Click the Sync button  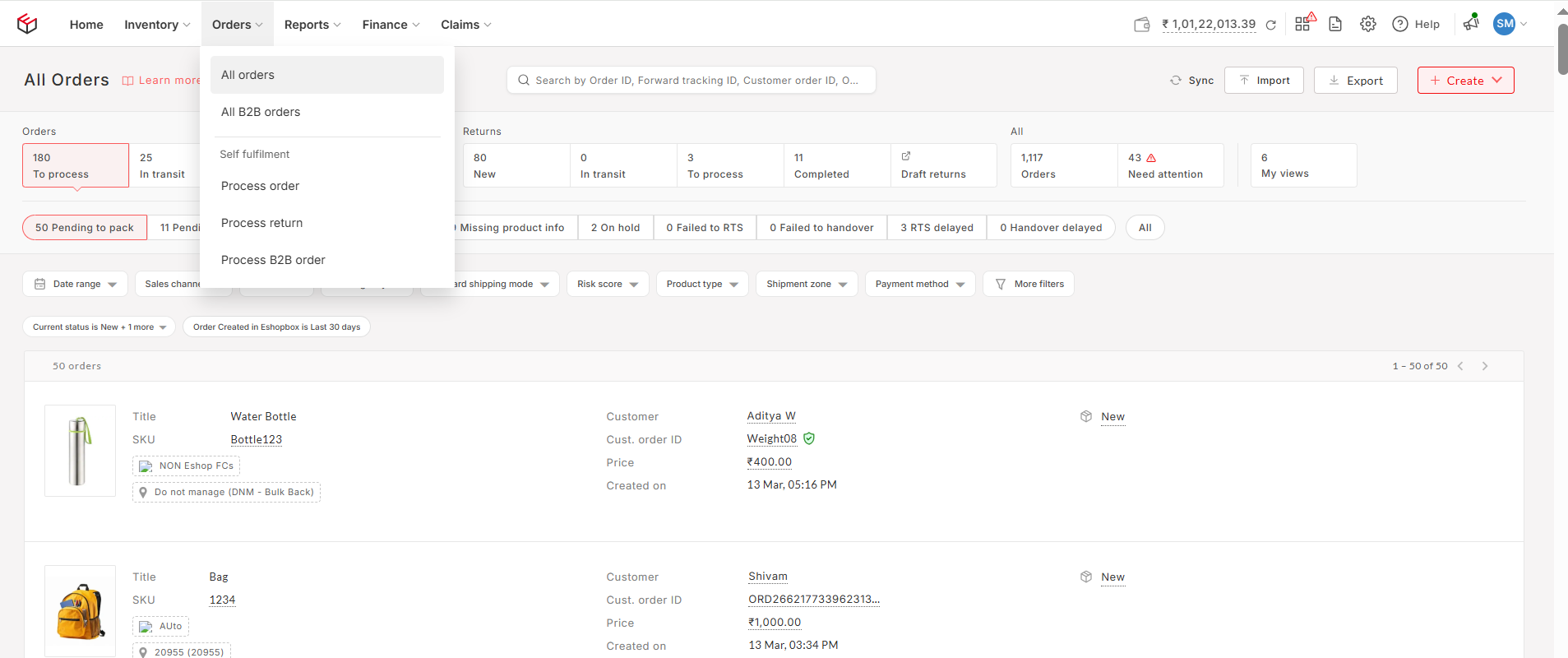click(x=1191, y=81)
